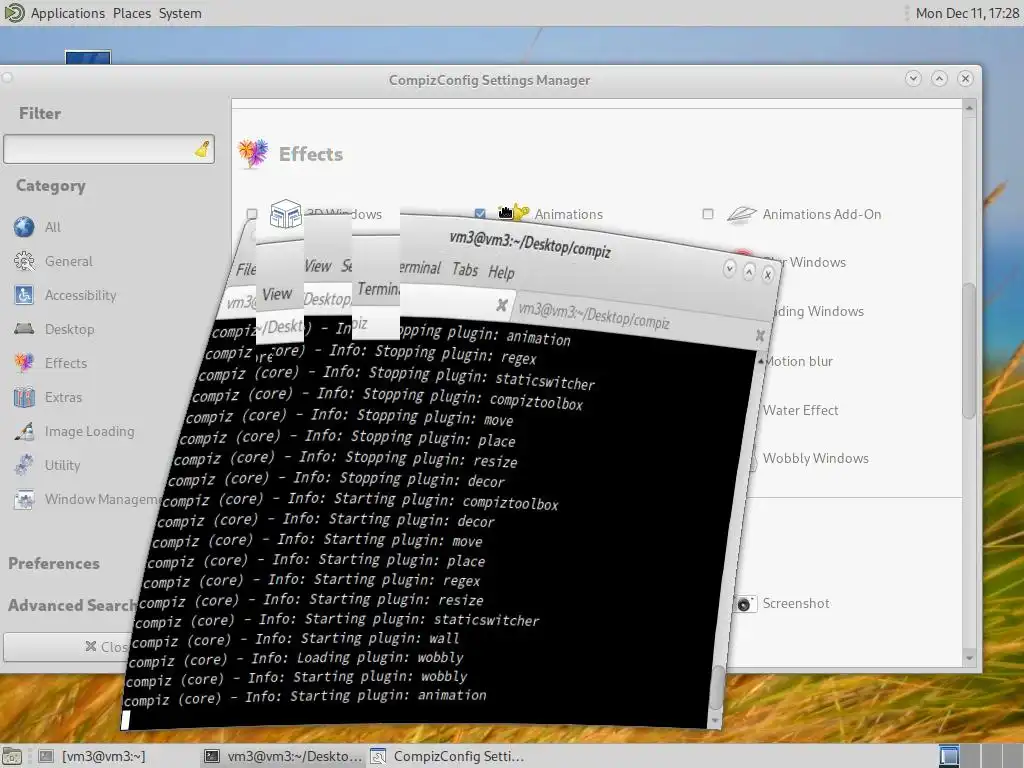
Task: Disable the Animations checkbox
Action: pyautogui.click(x=480, y=214)
